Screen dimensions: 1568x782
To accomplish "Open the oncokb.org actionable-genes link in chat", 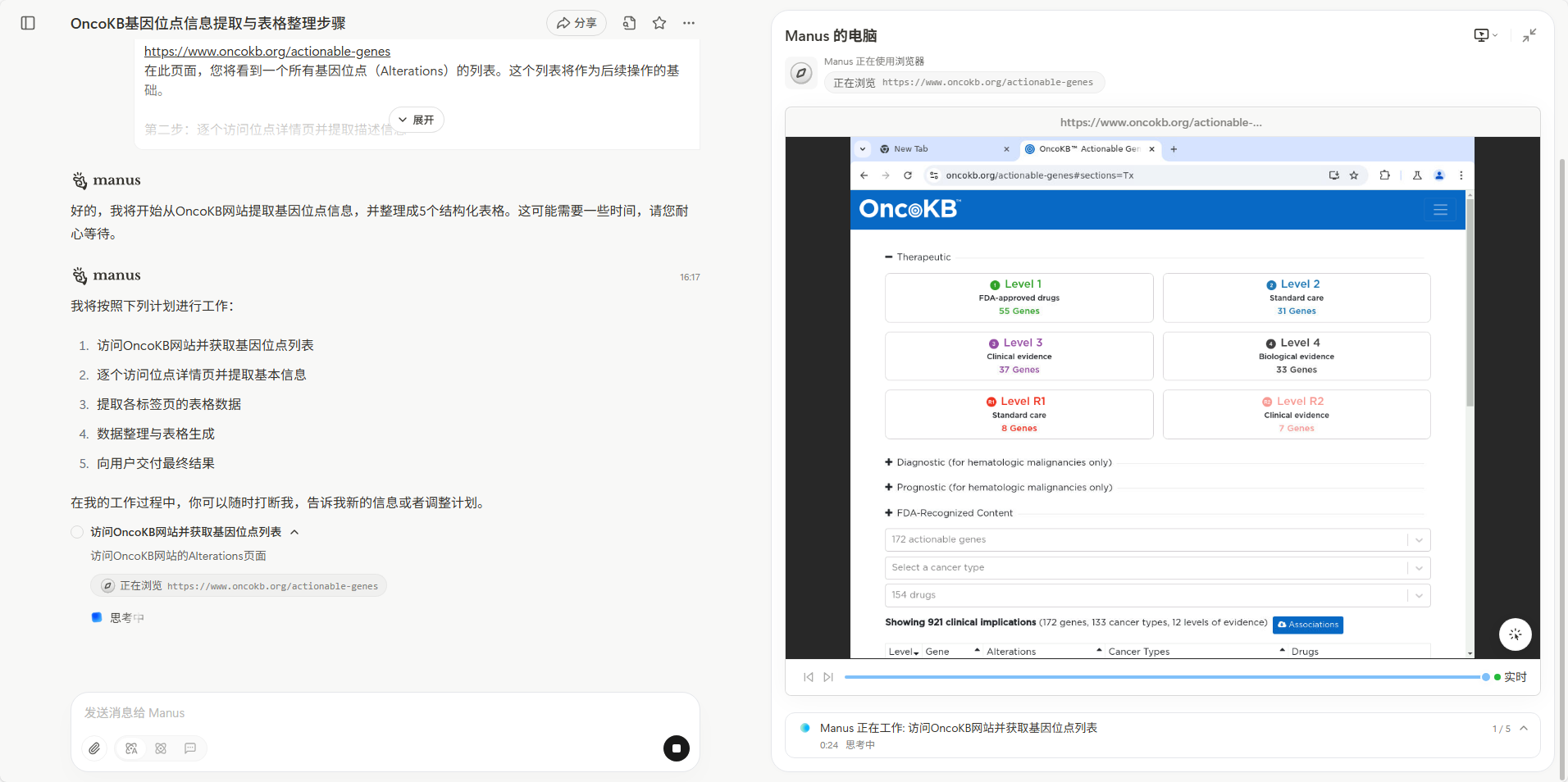I will click(267, 52).
